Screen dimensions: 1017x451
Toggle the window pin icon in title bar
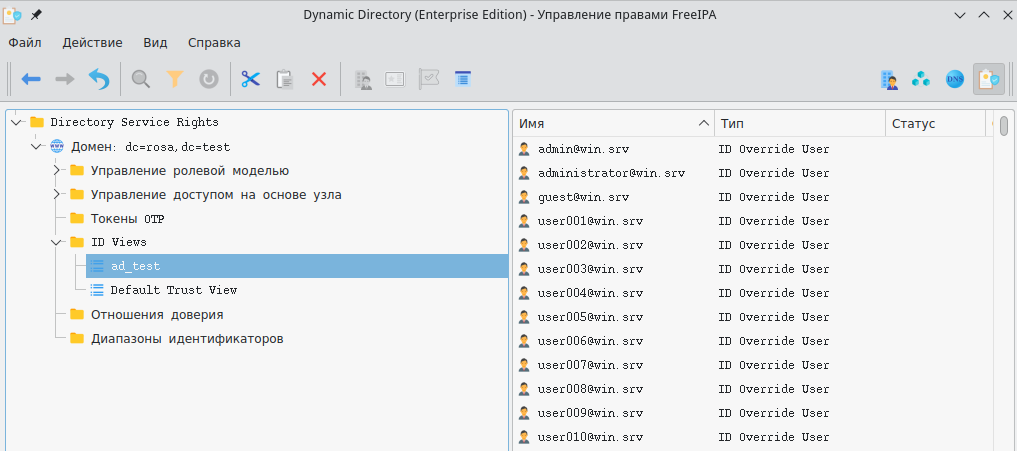[37, 14]
